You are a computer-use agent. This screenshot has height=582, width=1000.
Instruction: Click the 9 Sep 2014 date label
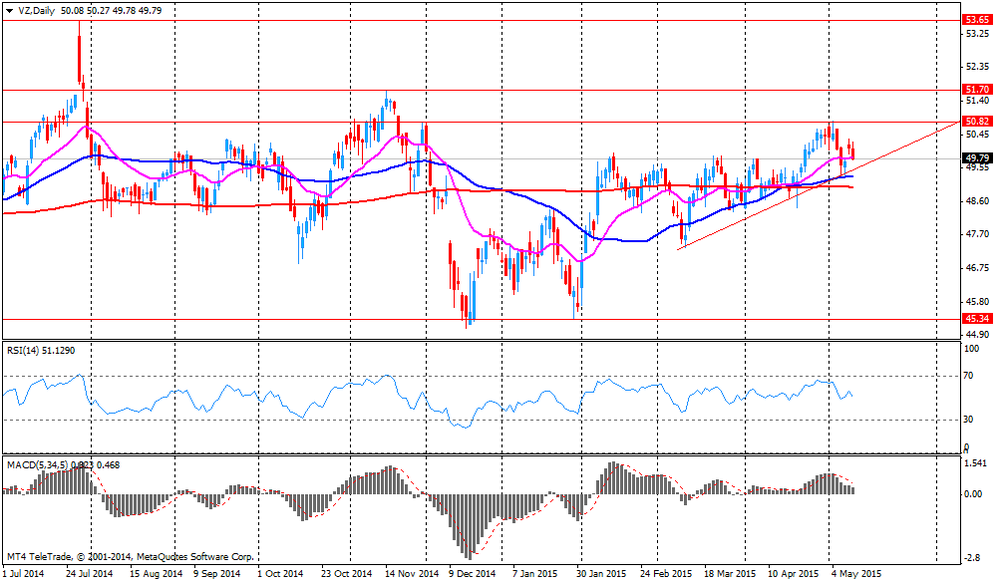point(217,574)
